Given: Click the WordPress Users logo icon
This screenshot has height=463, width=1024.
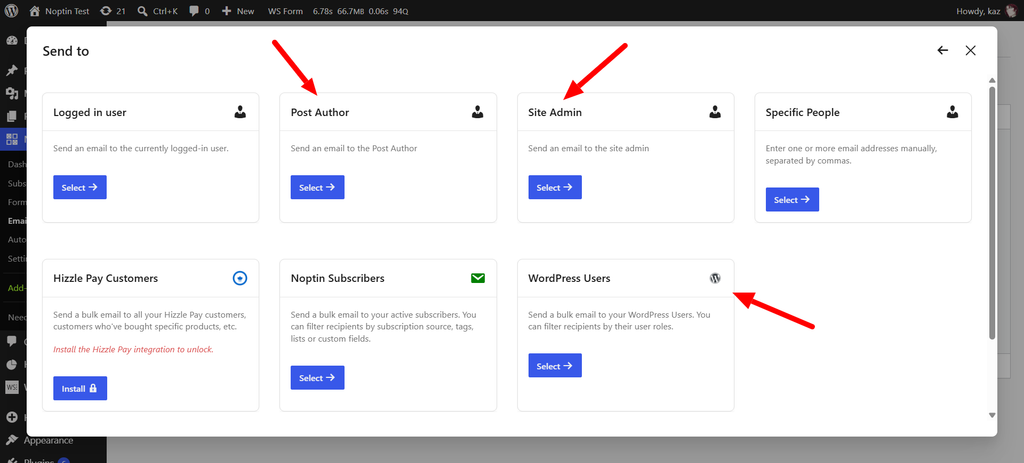Looking at the screenshot, I should point(715,278).
